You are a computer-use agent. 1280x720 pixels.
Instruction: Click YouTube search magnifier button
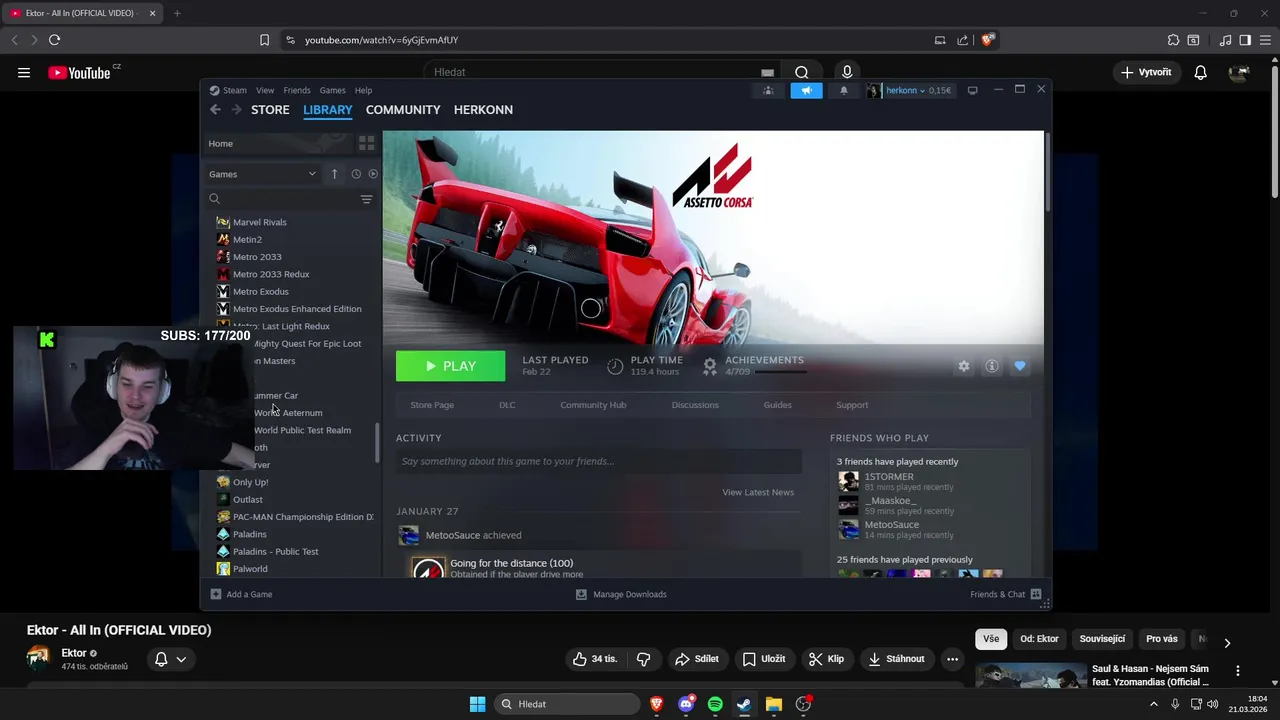[801, 72]
